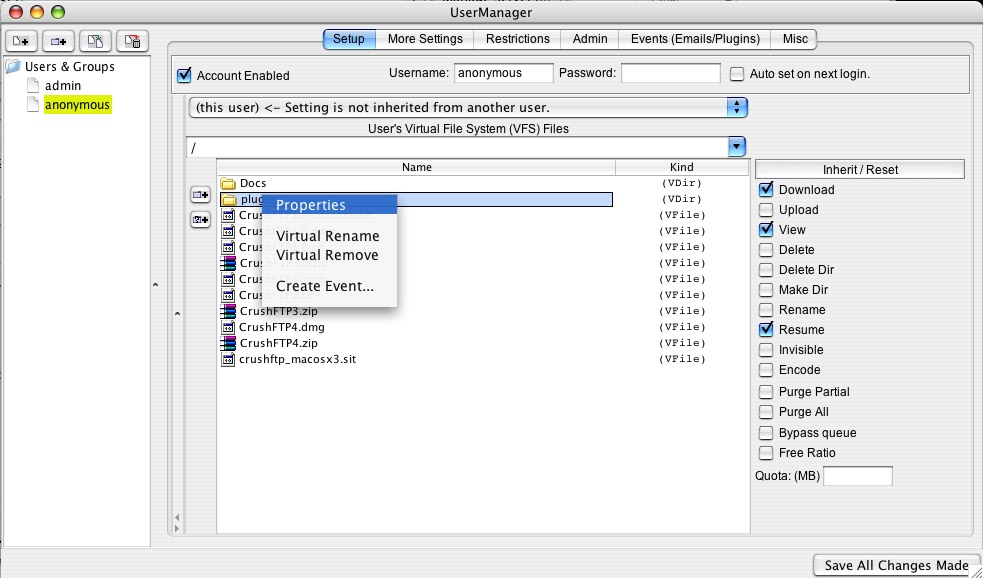Select the admin user in tree

tap(63, 86)
